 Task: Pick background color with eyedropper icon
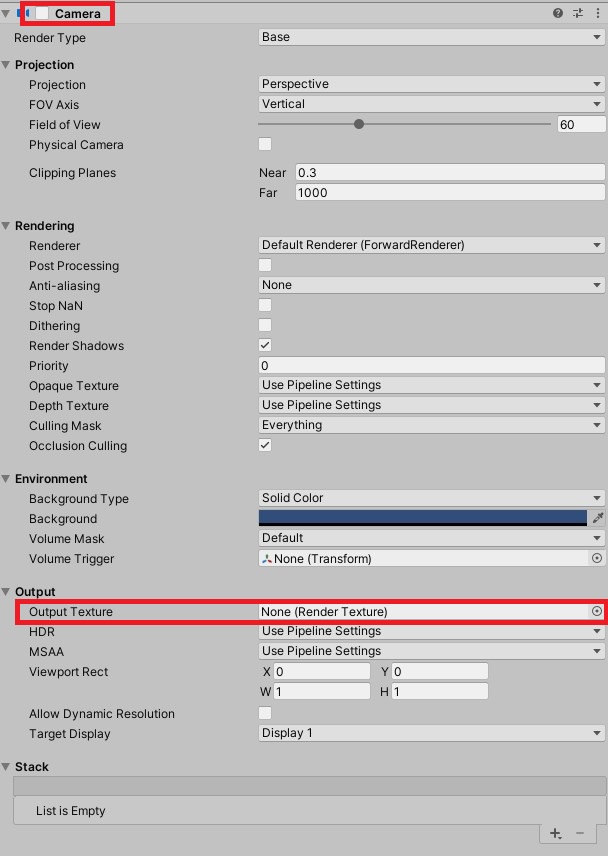(598, 518)
